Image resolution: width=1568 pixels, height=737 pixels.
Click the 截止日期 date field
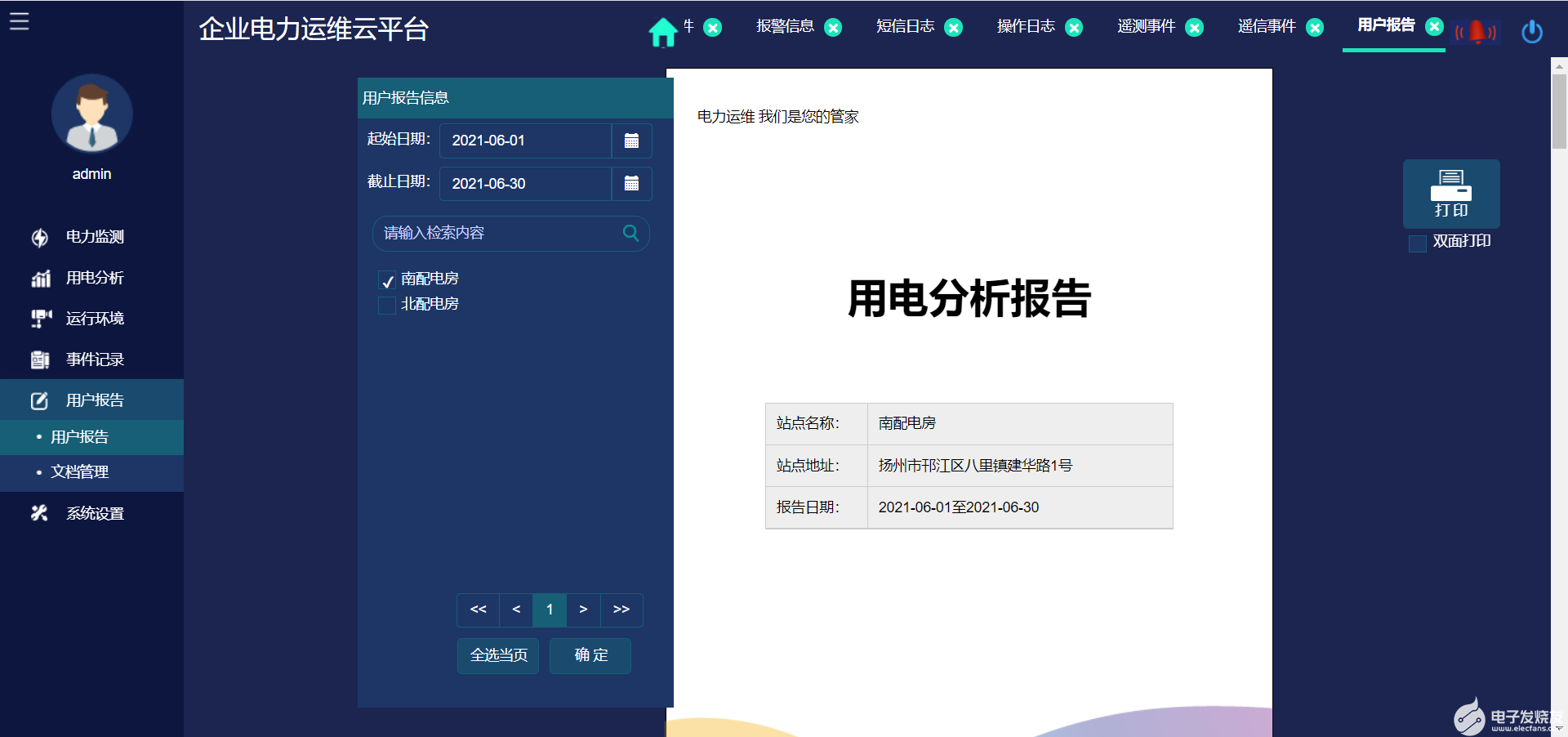pyautogui.click(x=525, y=184)
